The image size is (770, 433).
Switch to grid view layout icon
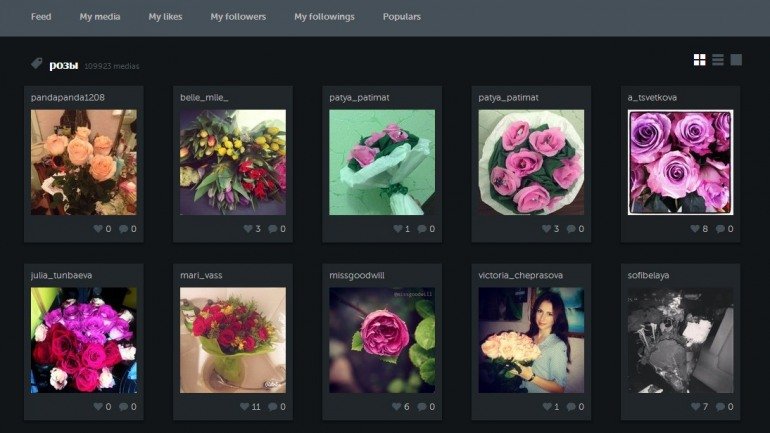[x=700, y=60]
